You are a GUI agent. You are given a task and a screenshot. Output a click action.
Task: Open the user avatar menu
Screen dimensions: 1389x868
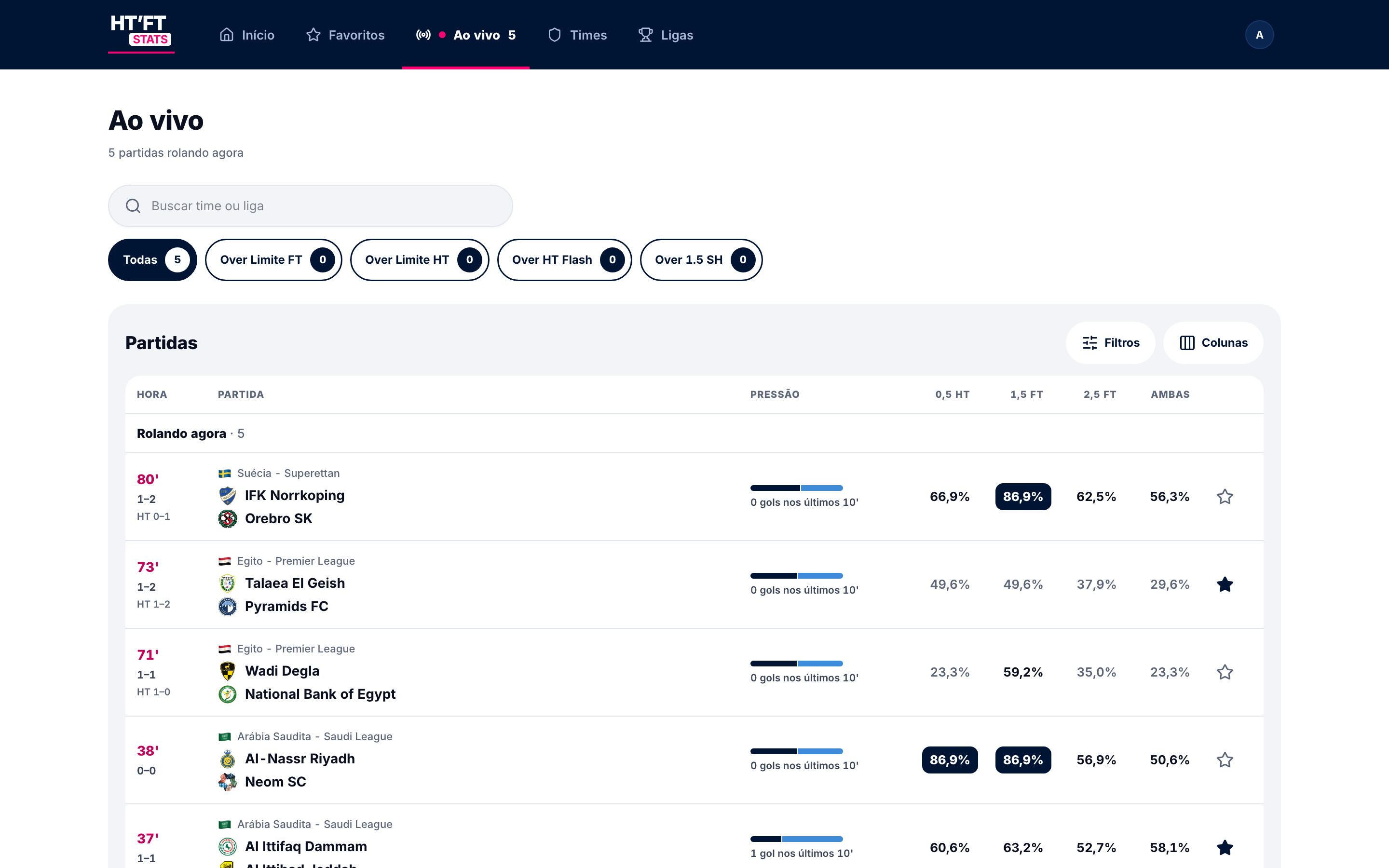pyautogui.click(x=1259, y=35)
